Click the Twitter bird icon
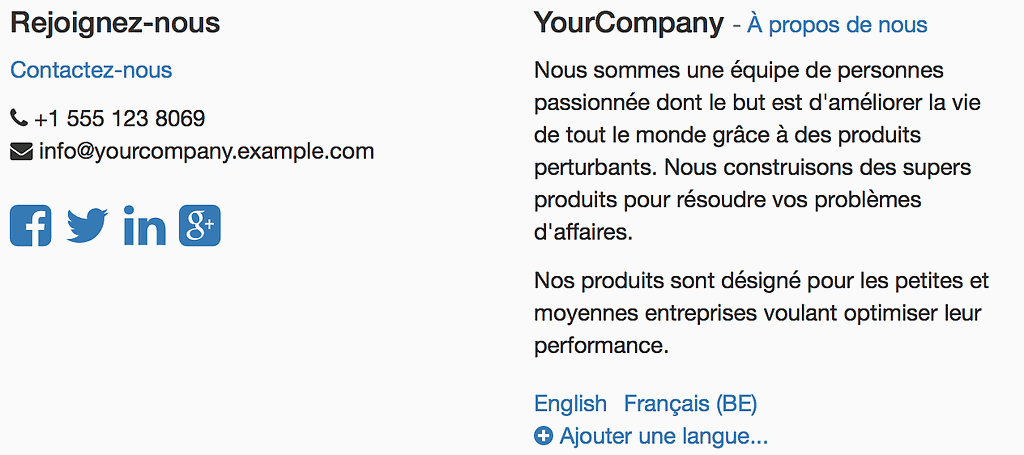1024x455 pixels. [87, 225]
